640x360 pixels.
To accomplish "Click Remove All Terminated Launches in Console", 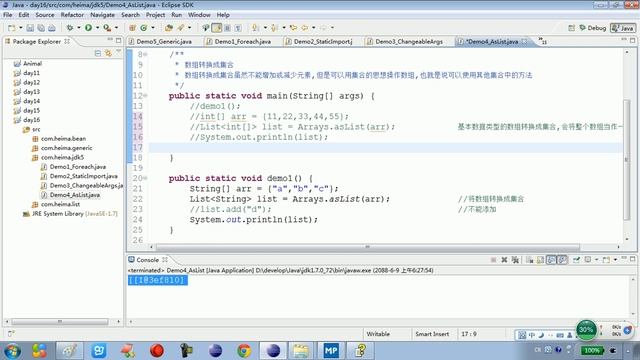I will point(515,260).
